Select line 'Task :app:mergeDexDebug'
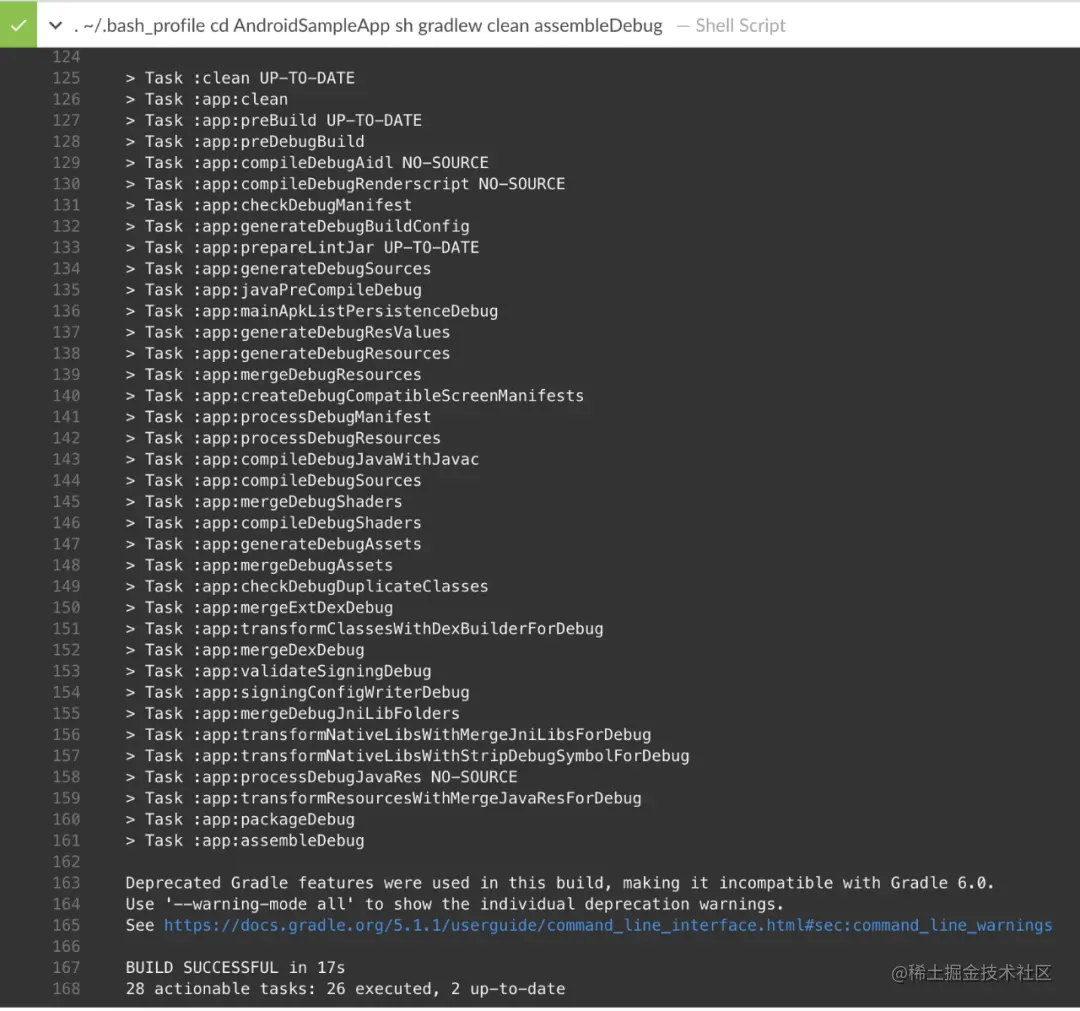Screen dimensions: 1080x1011 click(245, 649)
